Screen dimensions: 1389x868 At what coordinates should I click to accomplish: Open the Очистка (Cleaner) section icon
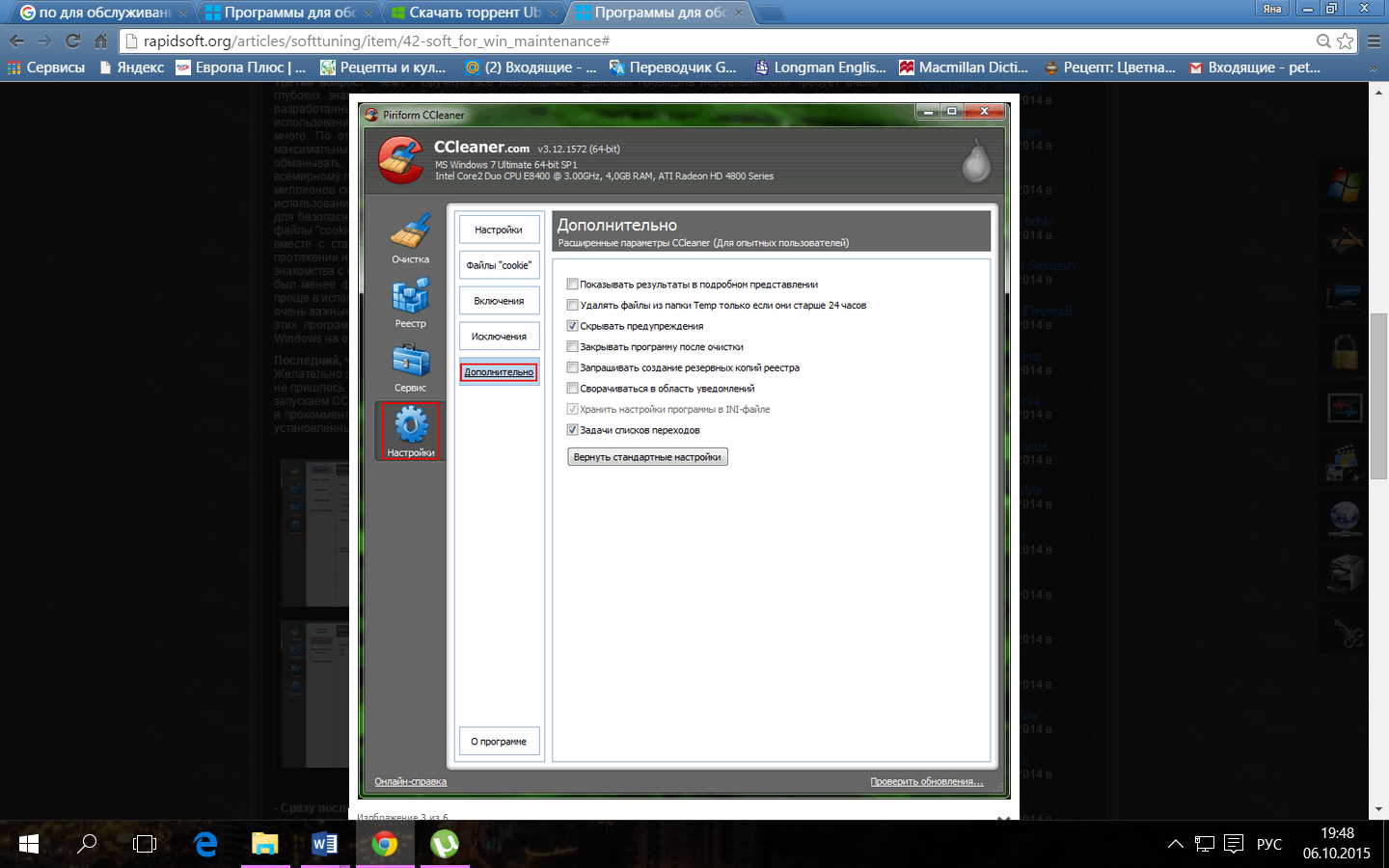click(411, 232)
